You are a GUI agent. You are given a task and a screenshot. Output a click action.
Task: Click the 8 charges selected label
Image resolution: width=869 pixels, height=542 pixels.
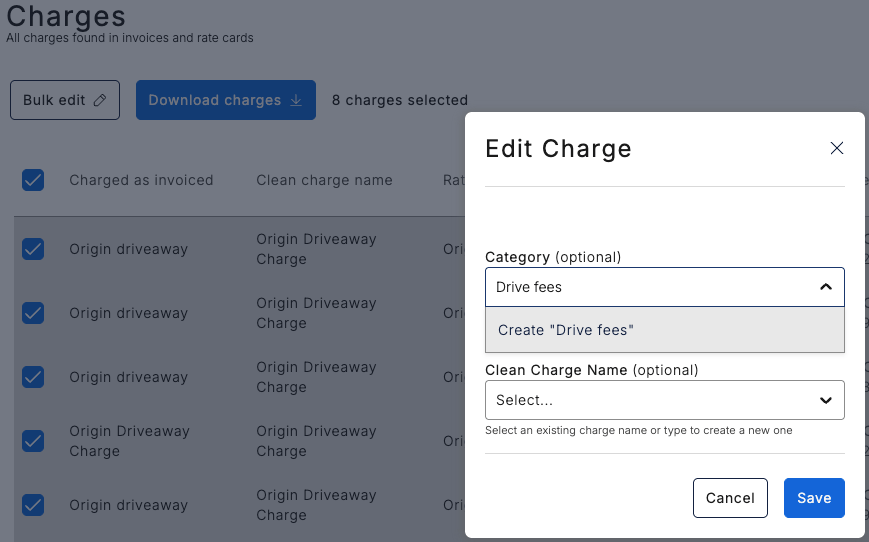coord(399,100)
